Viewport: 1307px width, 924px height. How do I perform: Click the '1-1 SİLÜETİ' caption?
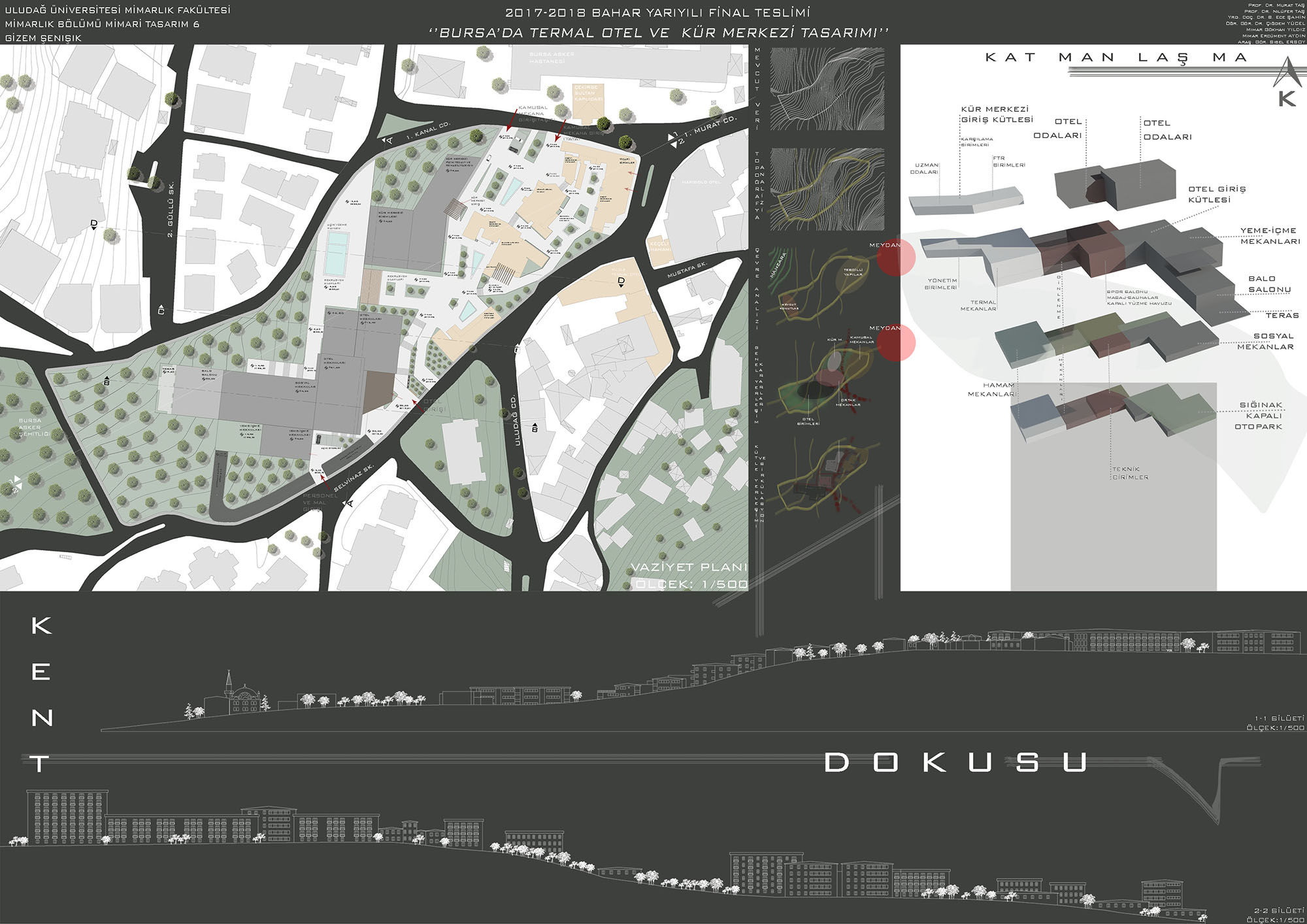coord(1279,719)
